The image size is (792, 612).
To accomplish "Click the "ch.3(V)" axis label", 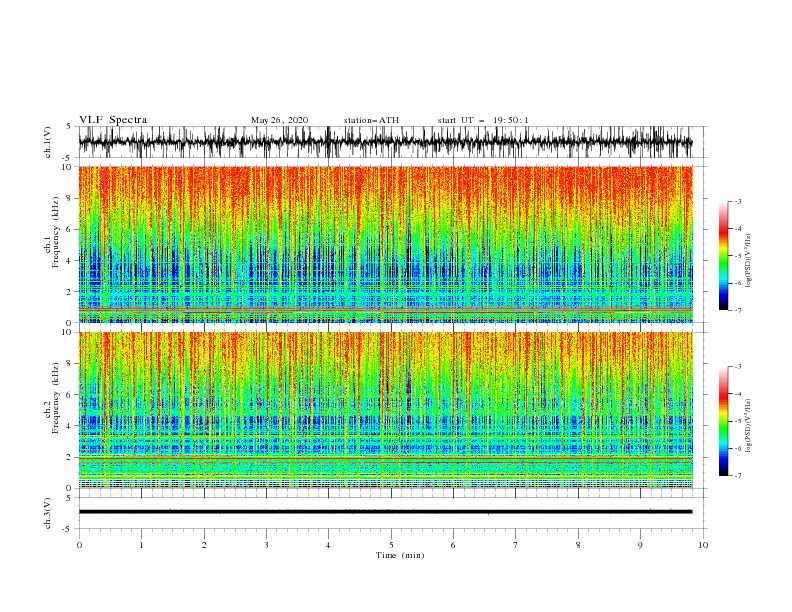I will (48, 513).
